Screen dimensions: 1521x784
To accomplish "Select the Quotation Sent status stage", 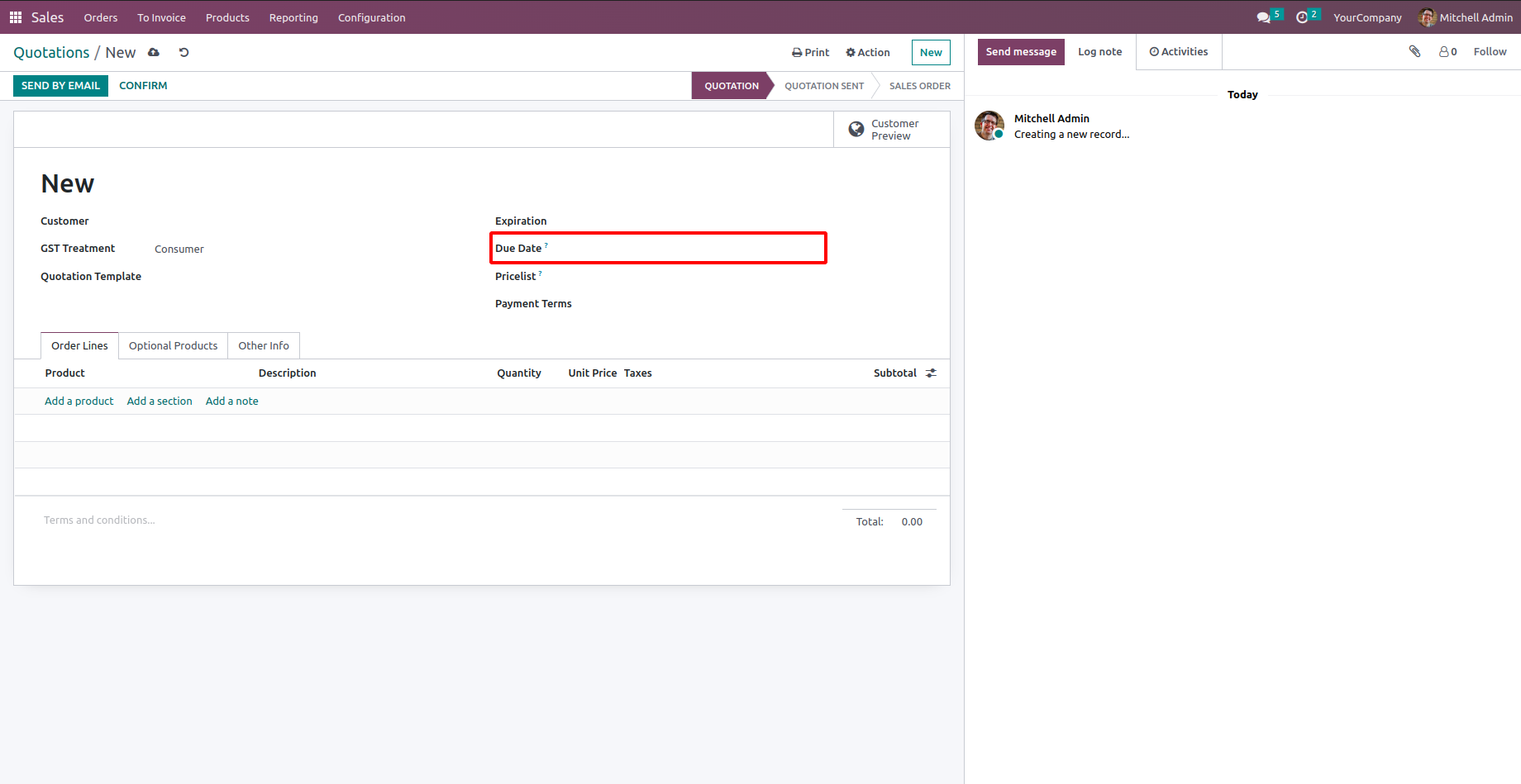I will tap(824, 86).
